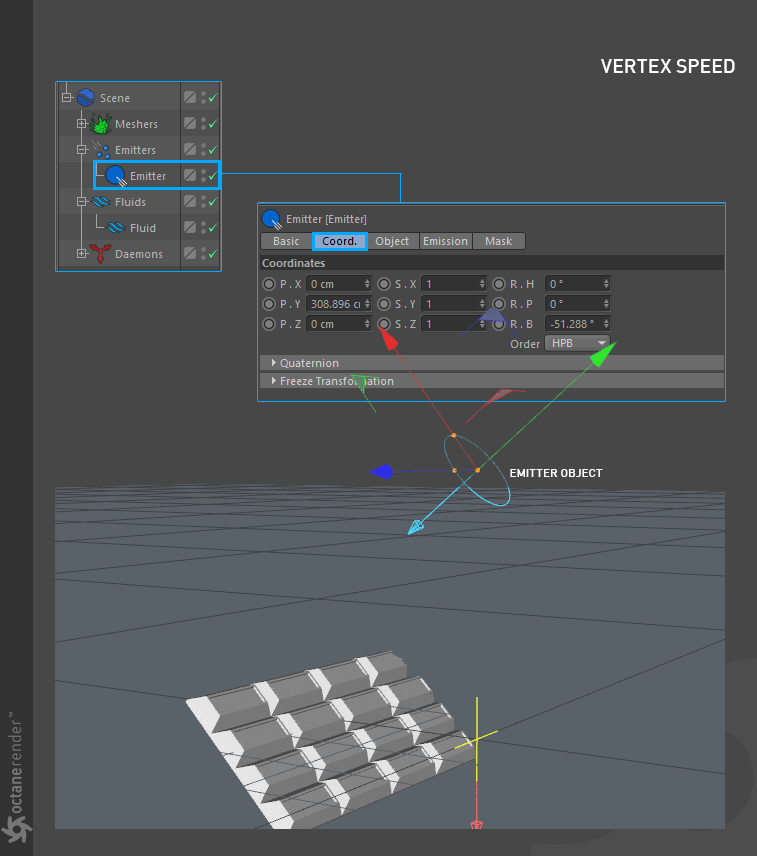Click the Fluid object wave icon

116,228
